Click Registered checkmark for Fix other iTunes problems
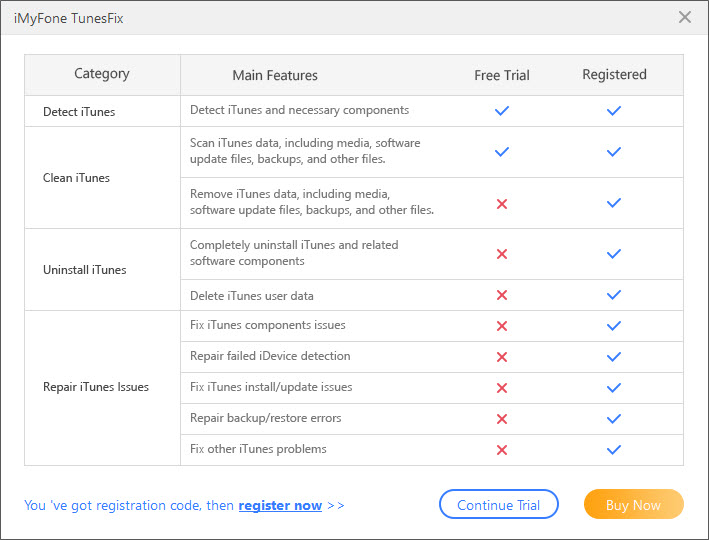The height and width of the screenshot is (540, 709). [x=614, y=450]
